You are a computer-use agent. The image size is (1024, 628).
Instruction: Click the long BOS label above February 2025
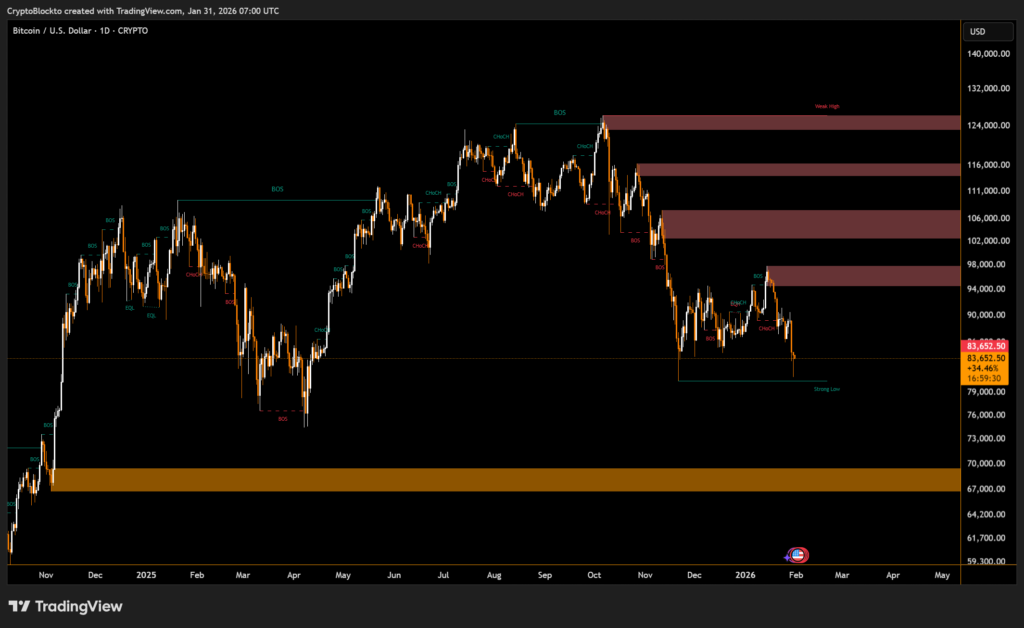[x=277, y=189]
